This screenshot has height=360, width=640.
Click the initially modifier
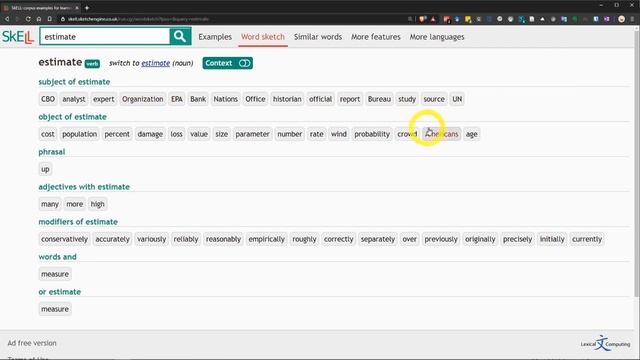(552, 239)
